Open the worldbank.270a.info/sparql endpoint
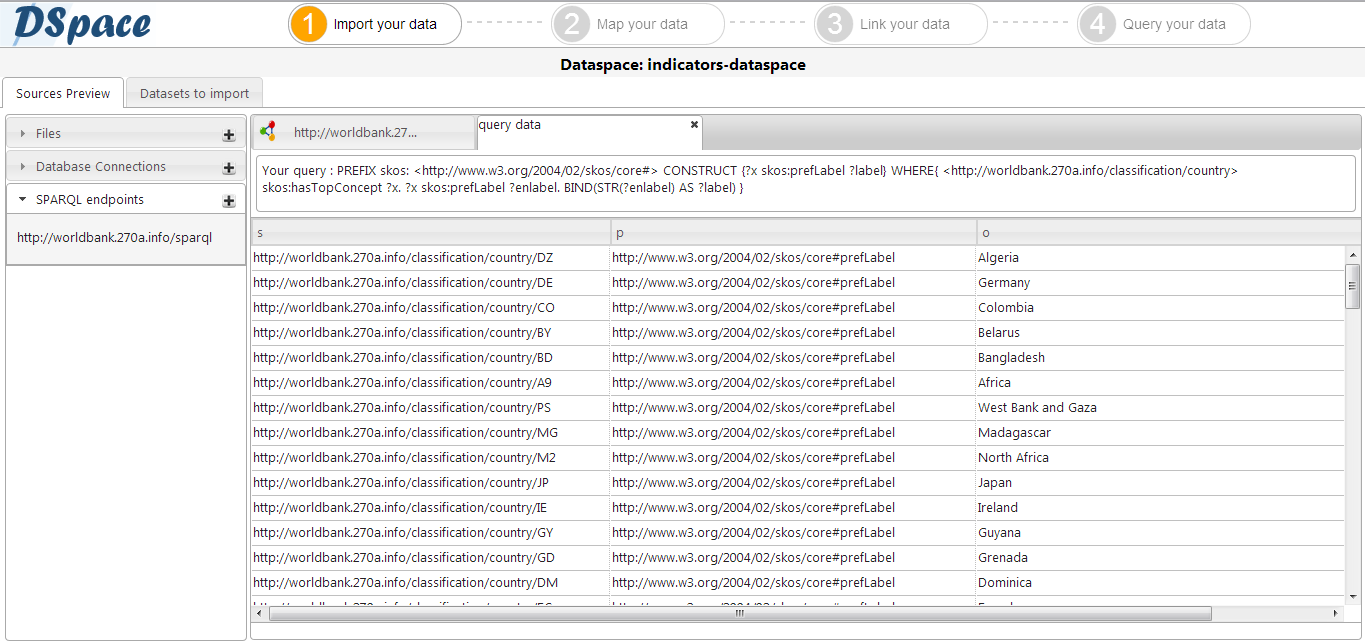This screenshot has width=1365, height=641. tap(114, 238)
